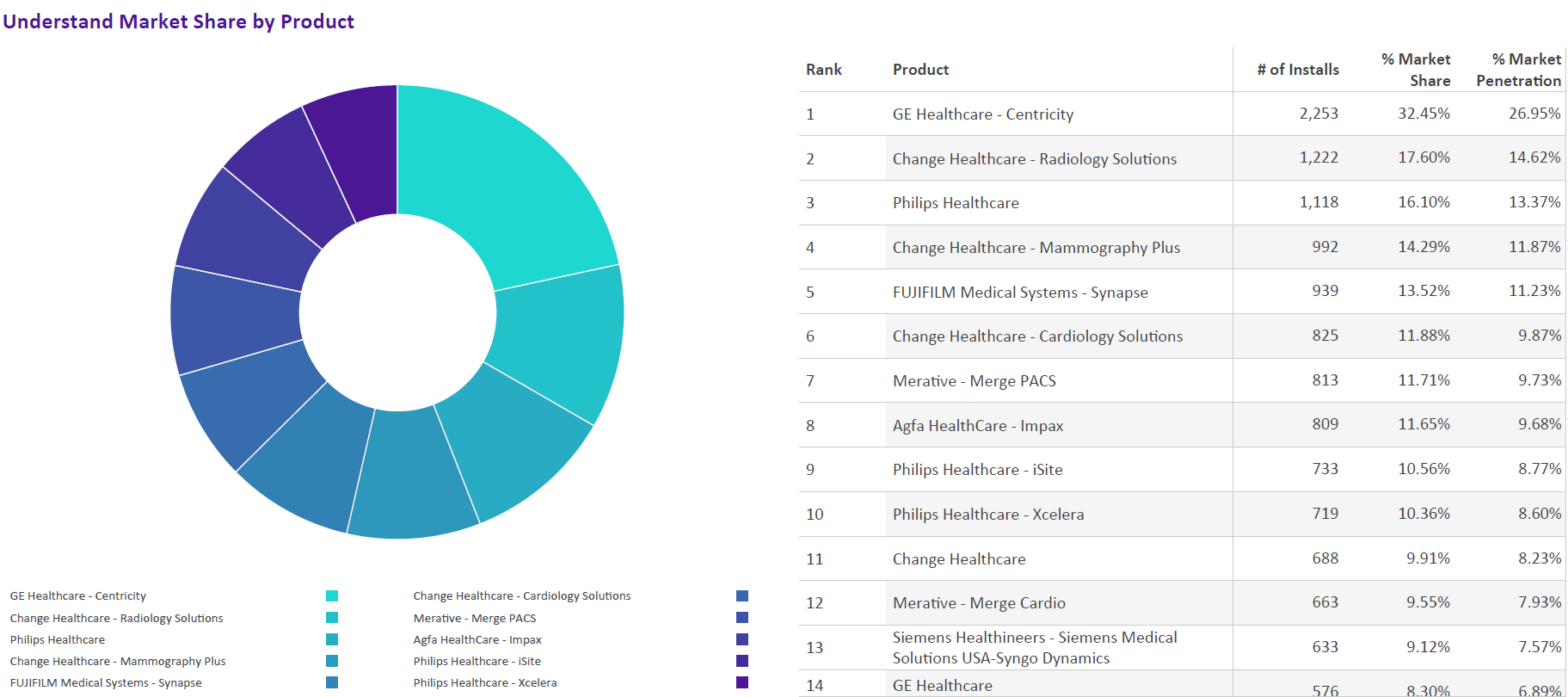Click Change Healthcare - Mammography Plus legend swatch
The width and height of the screenshot is (1568, 697).
[332, 661]
